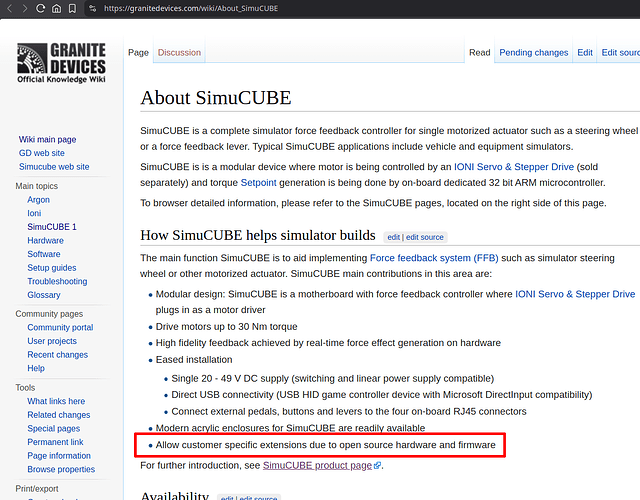Visit the GD web site link
640x500 pixels.
pos(42,153)
